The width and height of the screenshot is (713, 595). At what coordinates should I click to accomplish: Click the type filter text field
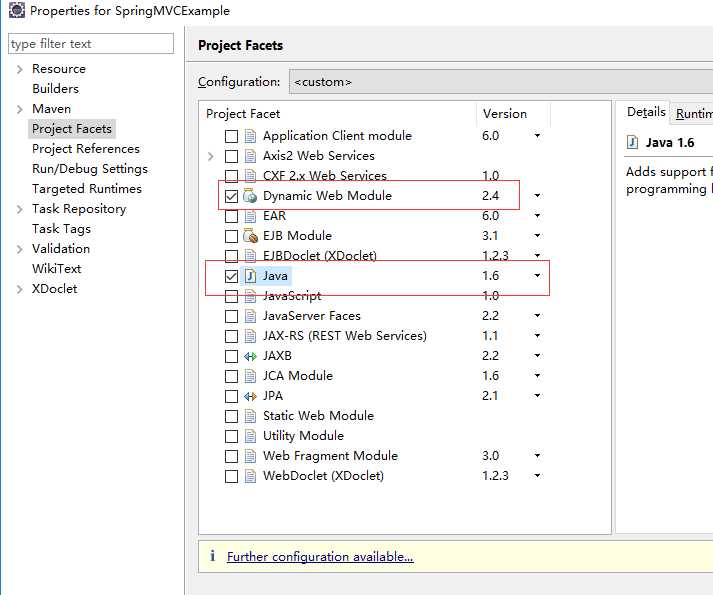click(91, 44)
